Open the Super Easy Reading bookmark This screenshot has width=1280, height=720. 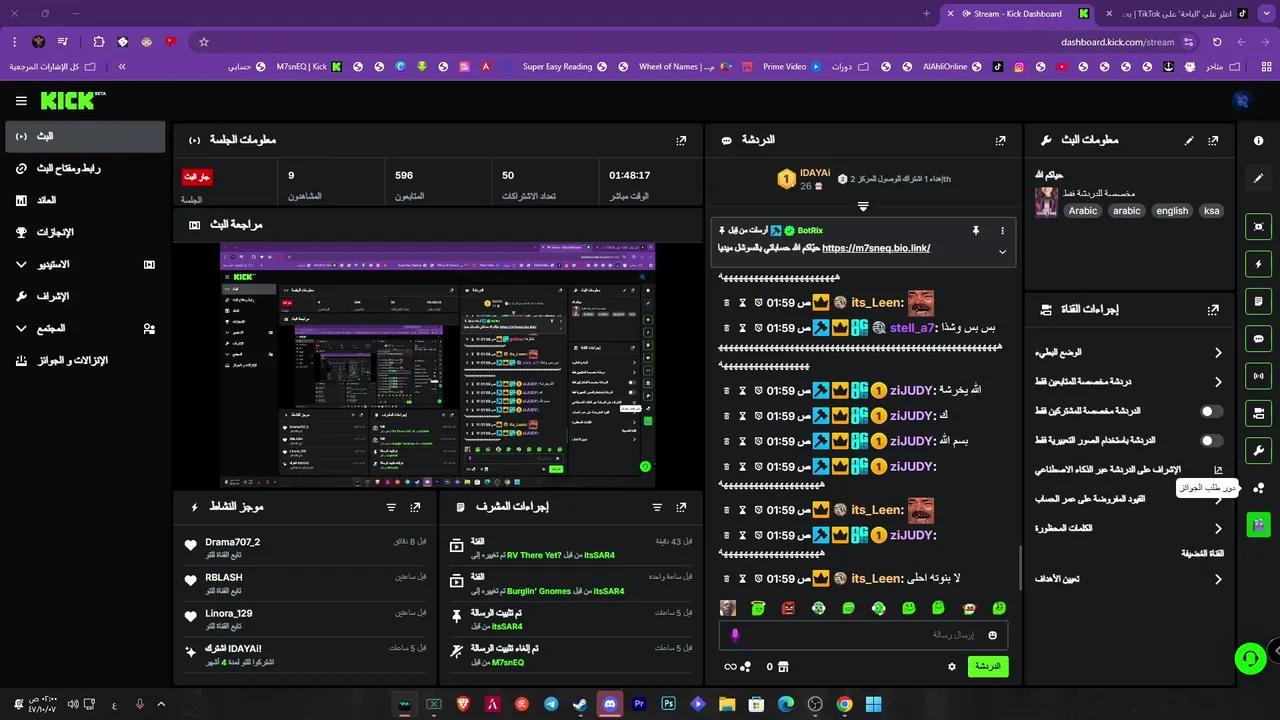coord(566,67)
